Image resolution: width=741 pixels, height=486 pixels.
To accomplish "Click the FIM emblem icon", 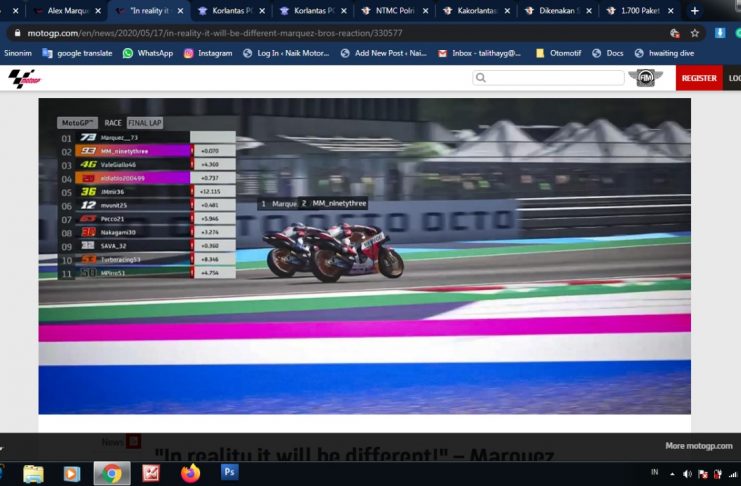I will 645,78.
